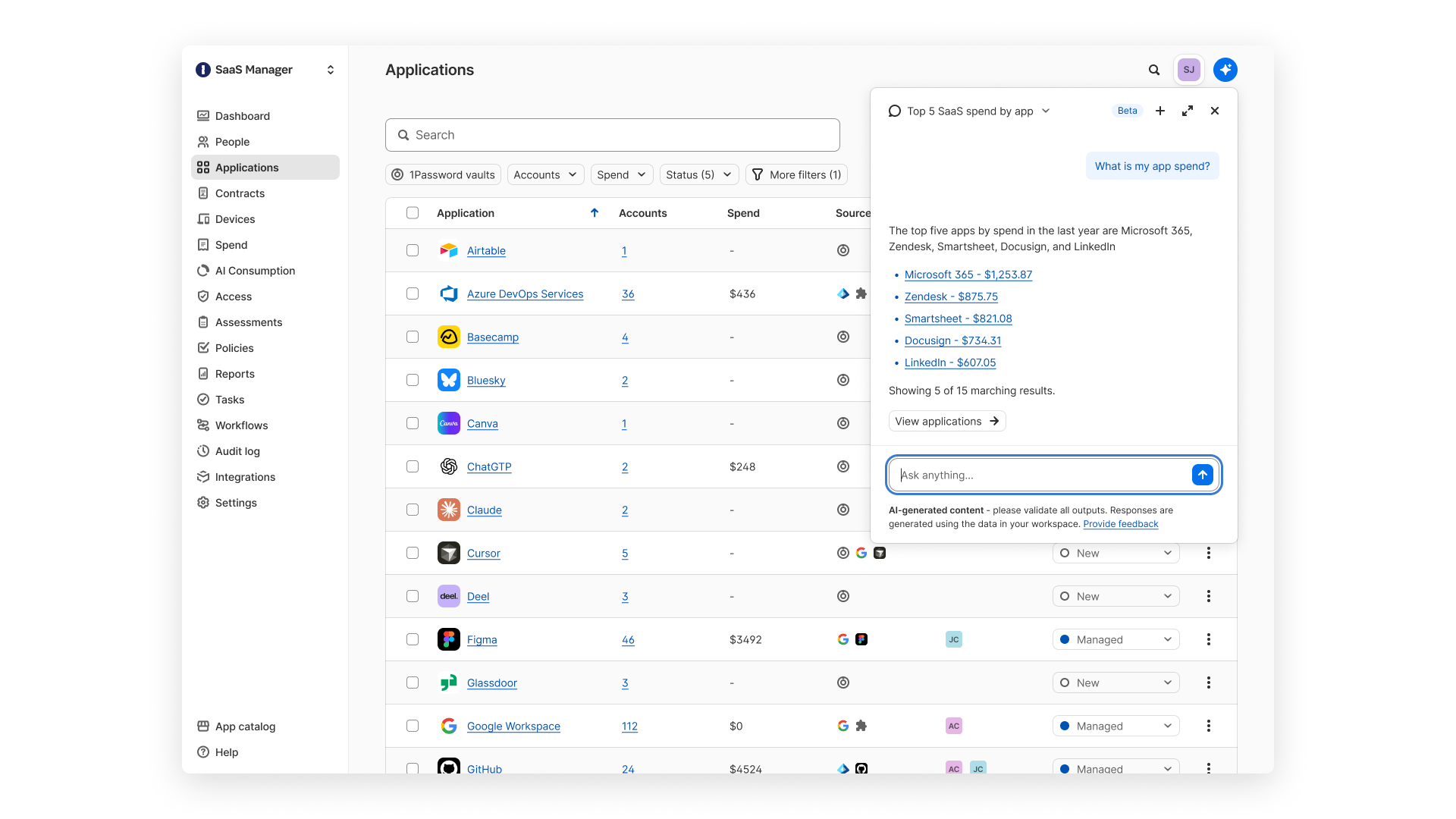Click the Azure DevOps Services logo

click(x=449, y=293)
